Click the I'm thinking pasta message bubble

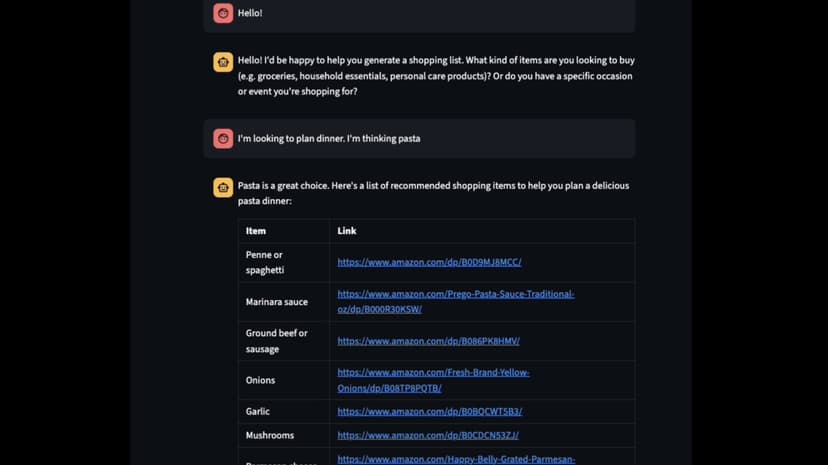tap(419, 139)
